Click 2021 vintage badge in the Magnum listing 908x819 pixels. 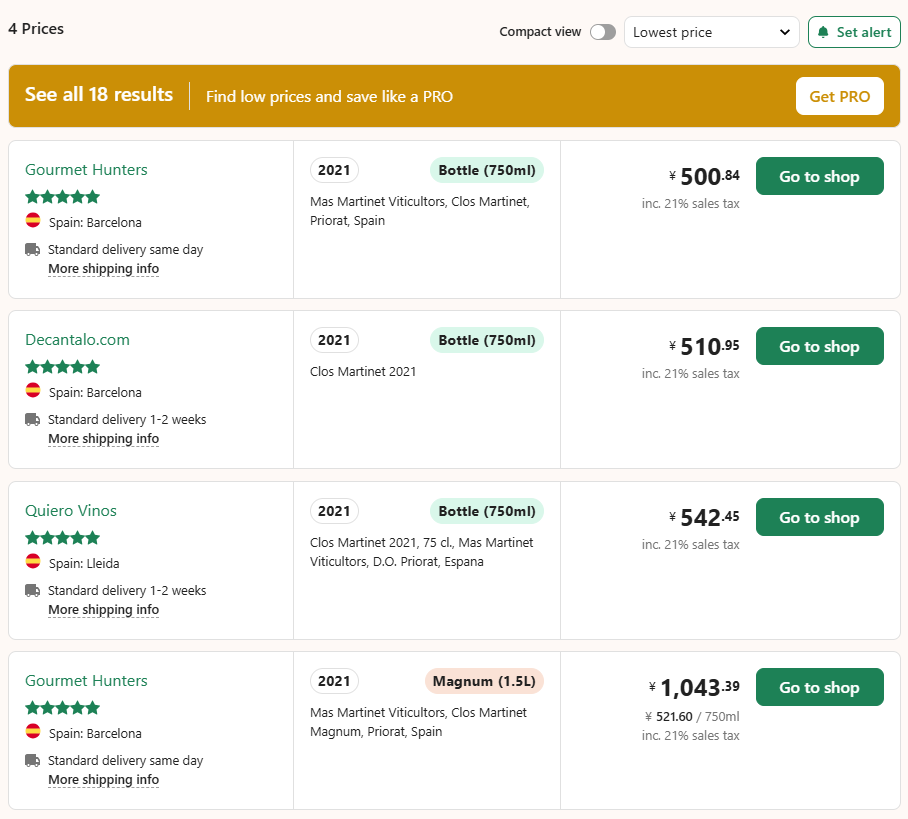pyautogui.click(x=334, y=681)
